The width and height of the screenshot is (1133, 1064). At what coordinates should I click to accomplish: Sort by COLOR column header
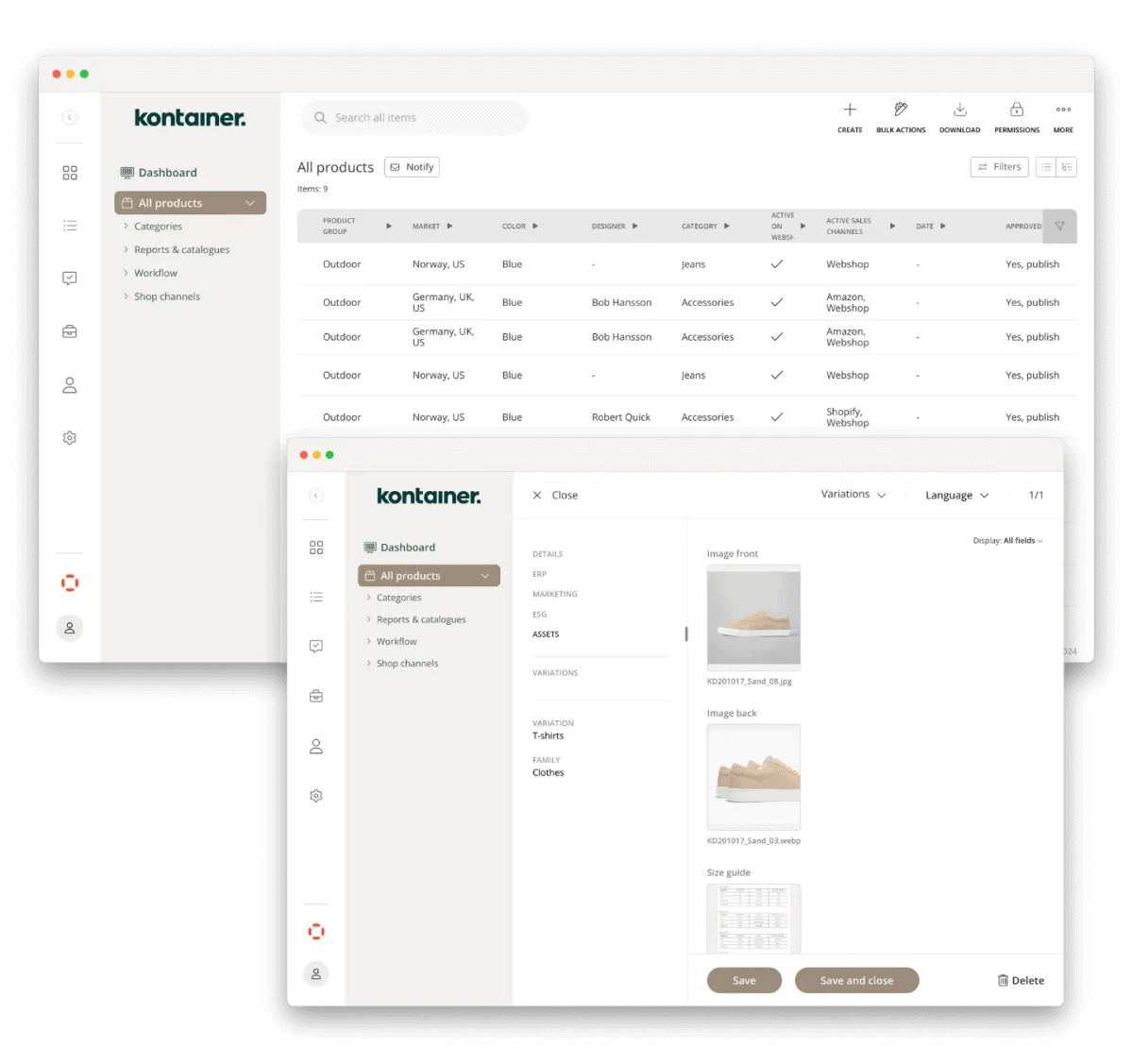[x=520, y=227]
